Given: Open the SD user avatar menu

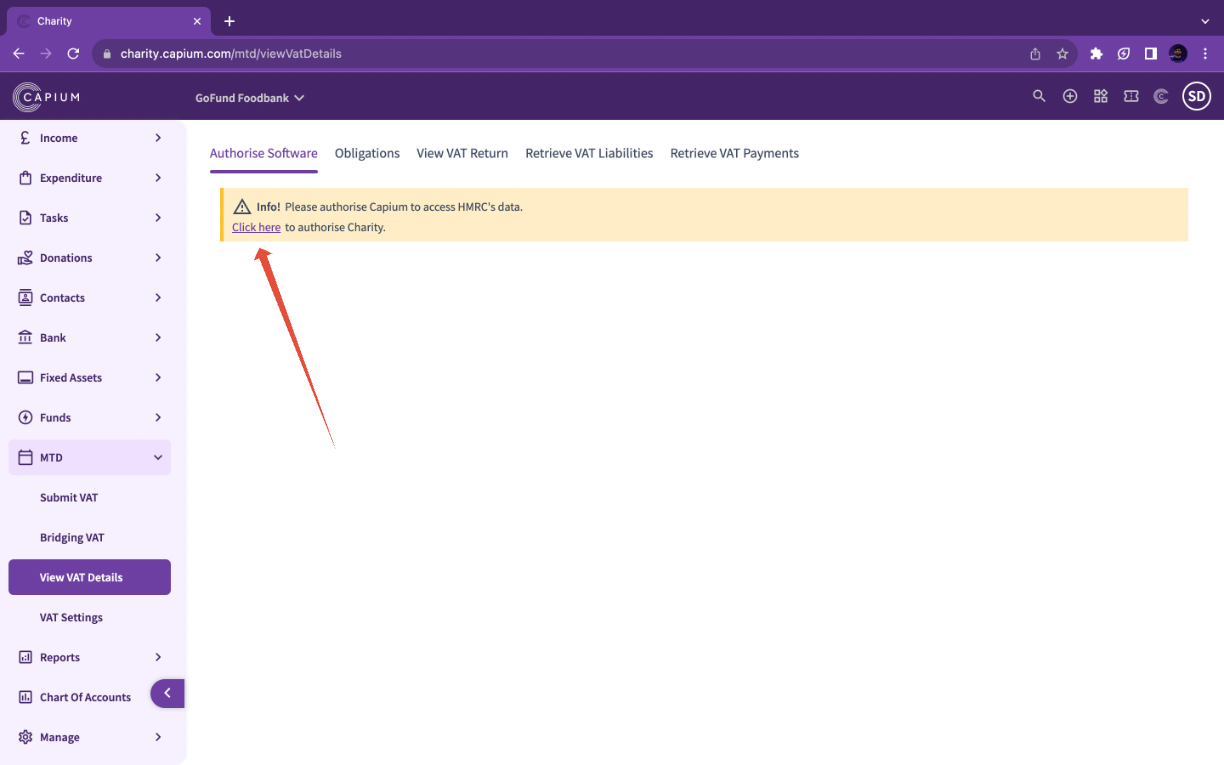Looking at the screenshot, I should pos(1196,96).
